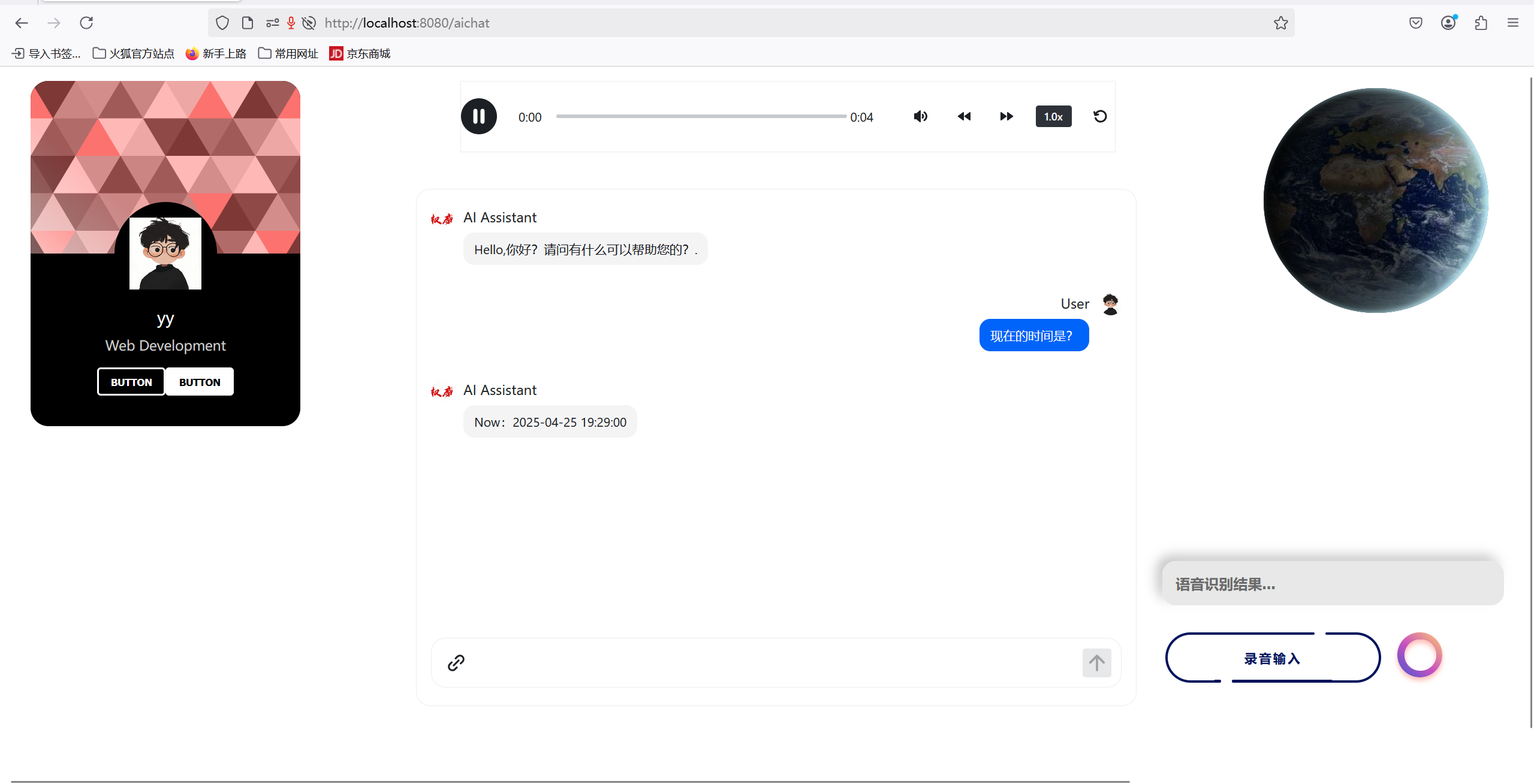This screenshot has height=784, width=1534.
Task: Toggle the microphone permission indicator
Action: coord(290,23)
